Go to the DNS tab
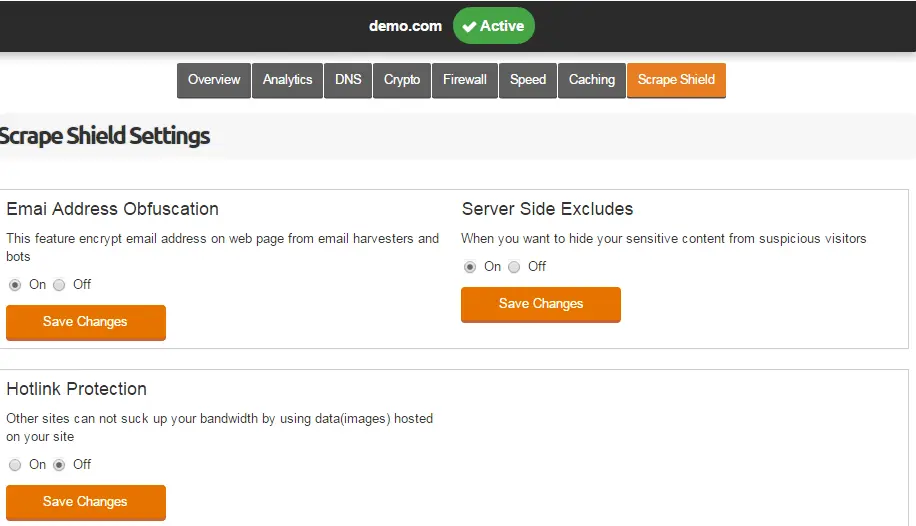Image resolution: width=916 pixels, height=526 pixels. (348, 80)
